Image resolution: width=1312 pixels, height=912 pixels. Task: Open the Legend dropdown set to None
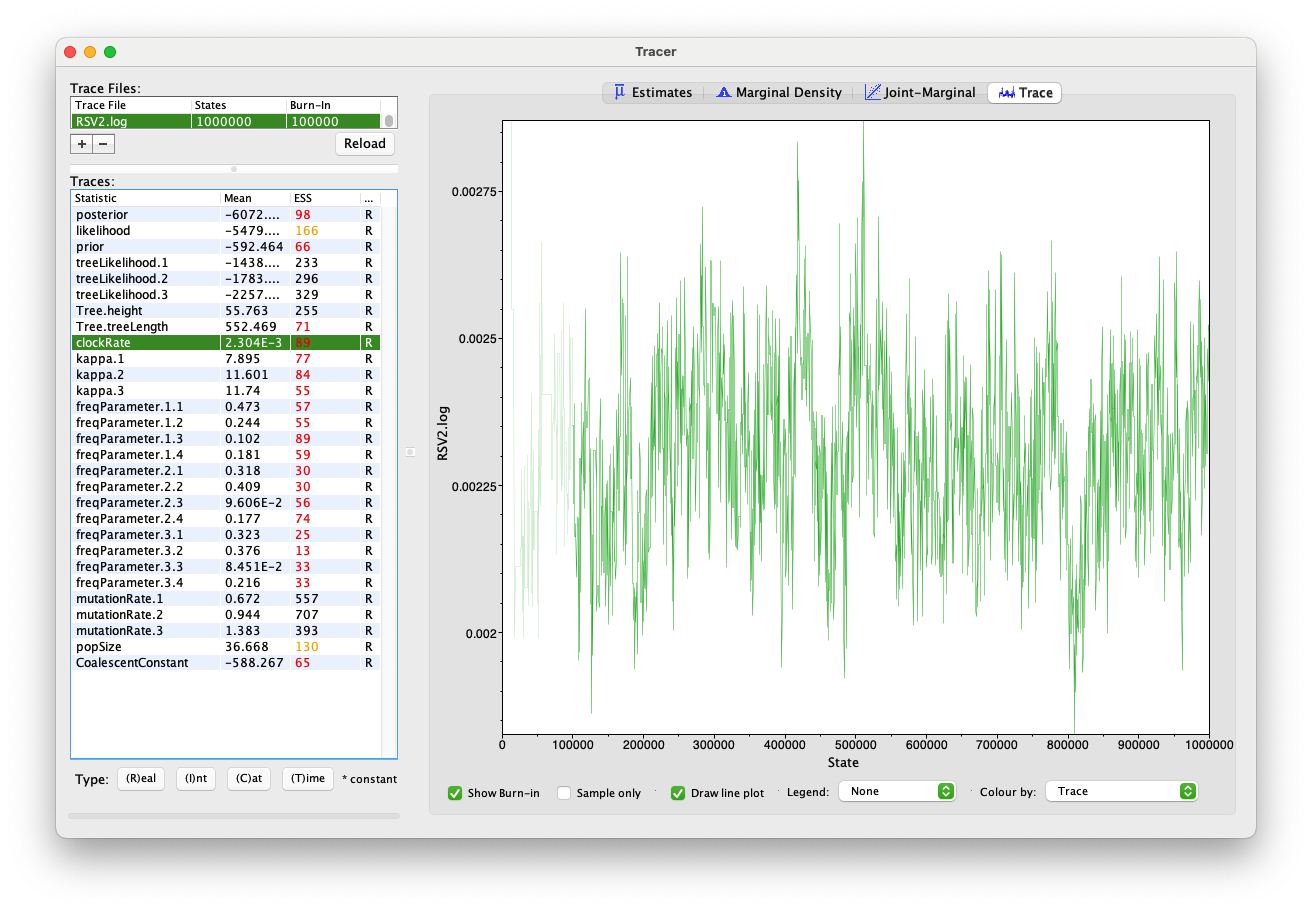[x=897, y=791]
